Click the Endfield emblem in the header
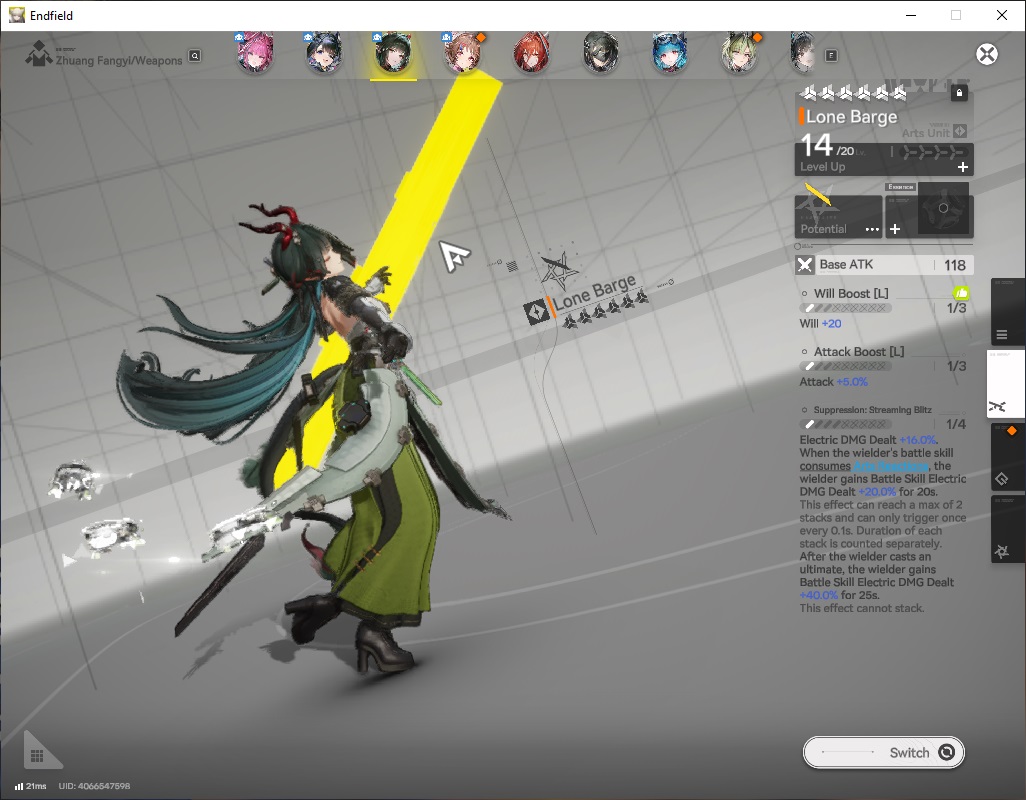 click(x=39, y=54)
